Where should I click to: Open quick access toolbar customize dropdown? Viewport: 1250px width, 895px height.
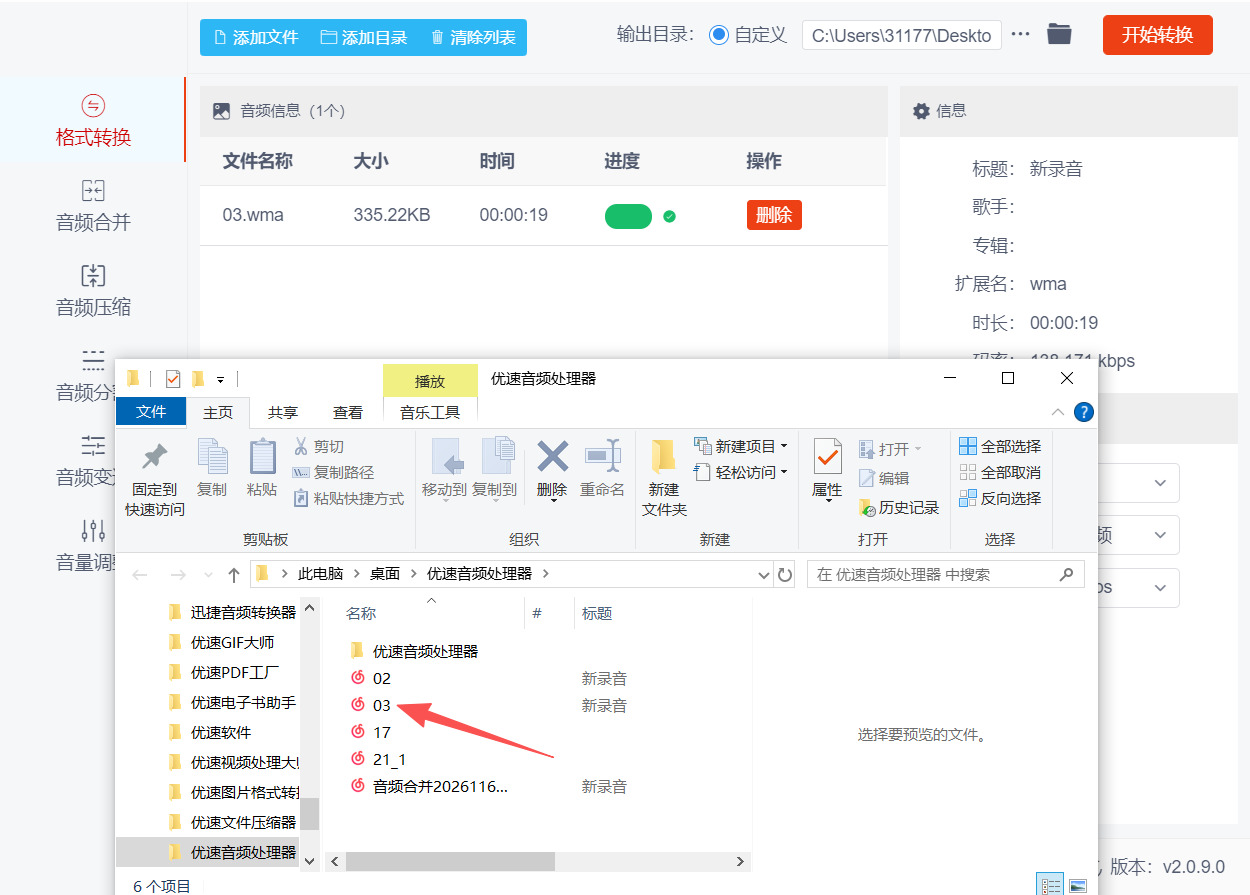(x=220, y=379)
